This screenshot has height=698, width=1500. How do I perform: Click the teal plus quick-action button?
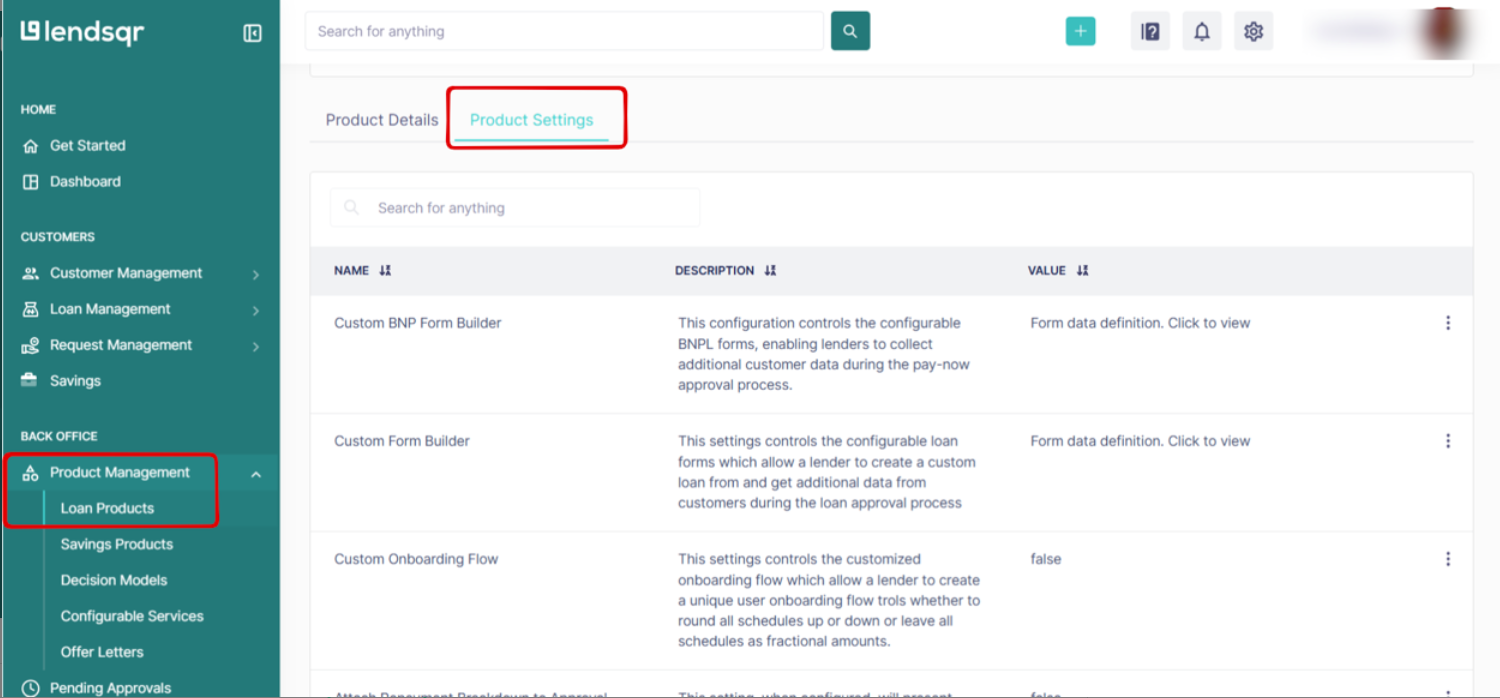pos(1080,30)
